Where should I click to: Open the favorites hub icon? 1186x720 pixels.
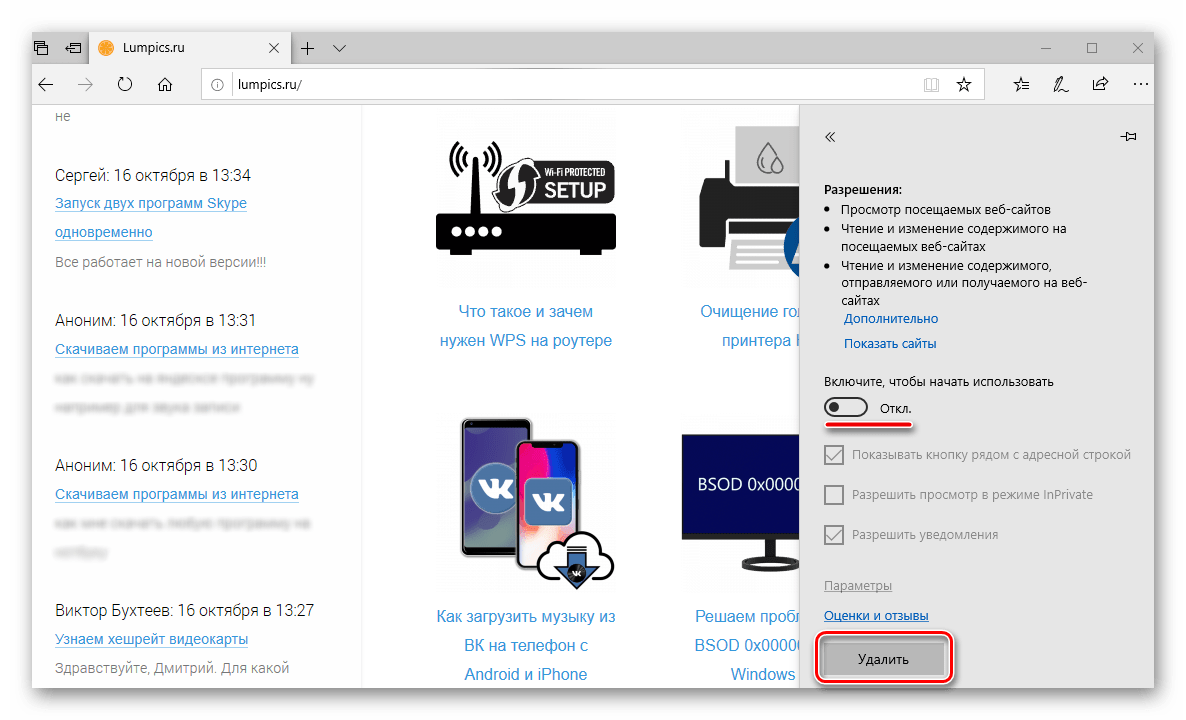[1021, 85]
